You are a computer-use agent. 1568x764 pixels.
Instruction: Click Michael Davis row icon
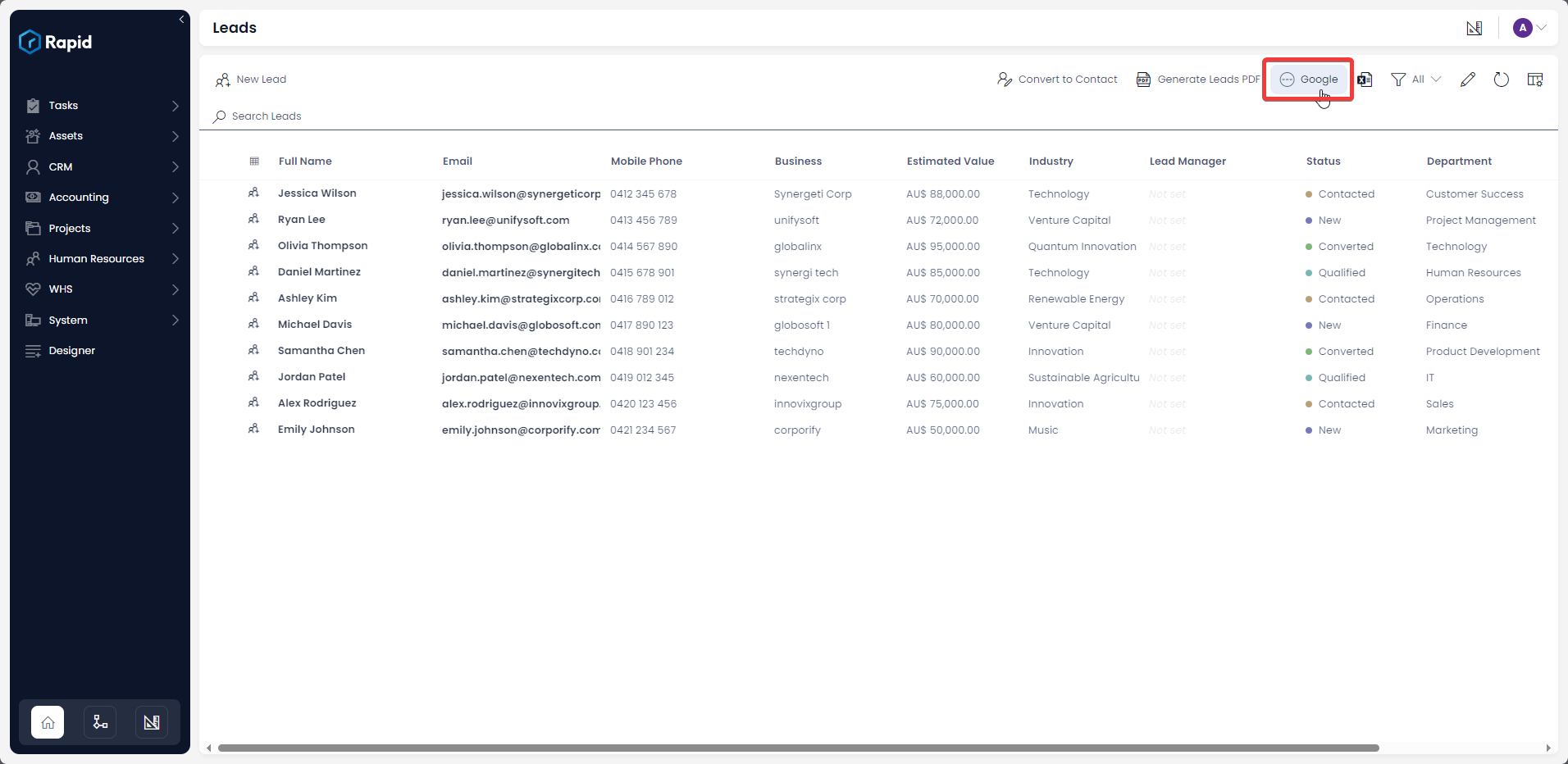254,324
